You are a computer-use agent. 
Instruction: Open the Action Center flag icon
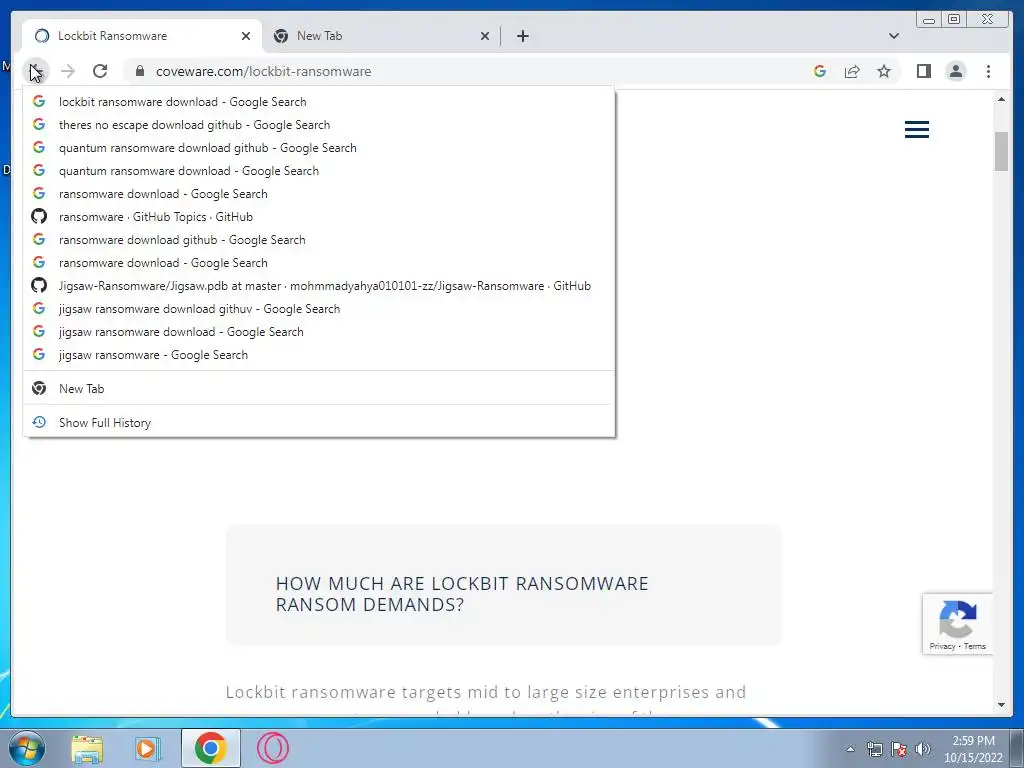click(x=899, y=749)
